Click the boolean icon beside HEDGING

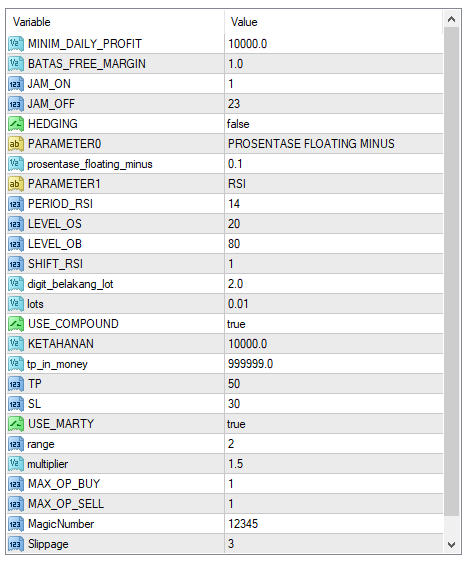click(16, 124)
